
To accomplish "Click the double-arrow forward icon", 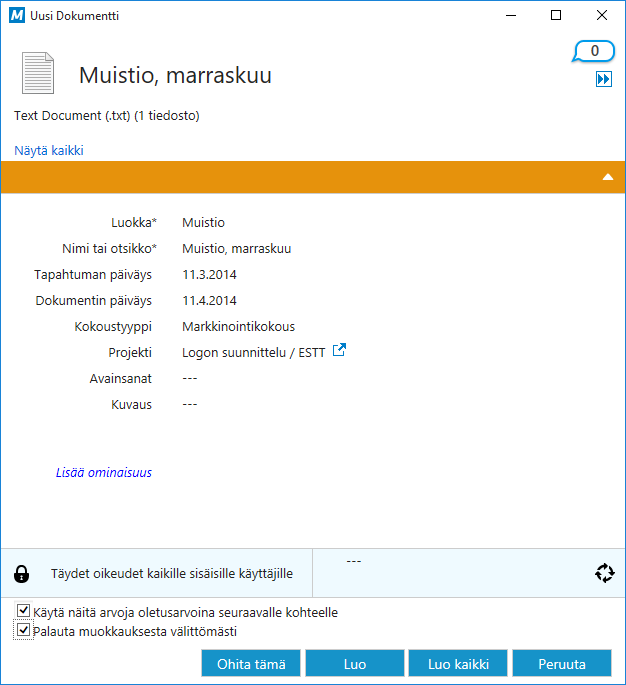I will click(603, 80).
